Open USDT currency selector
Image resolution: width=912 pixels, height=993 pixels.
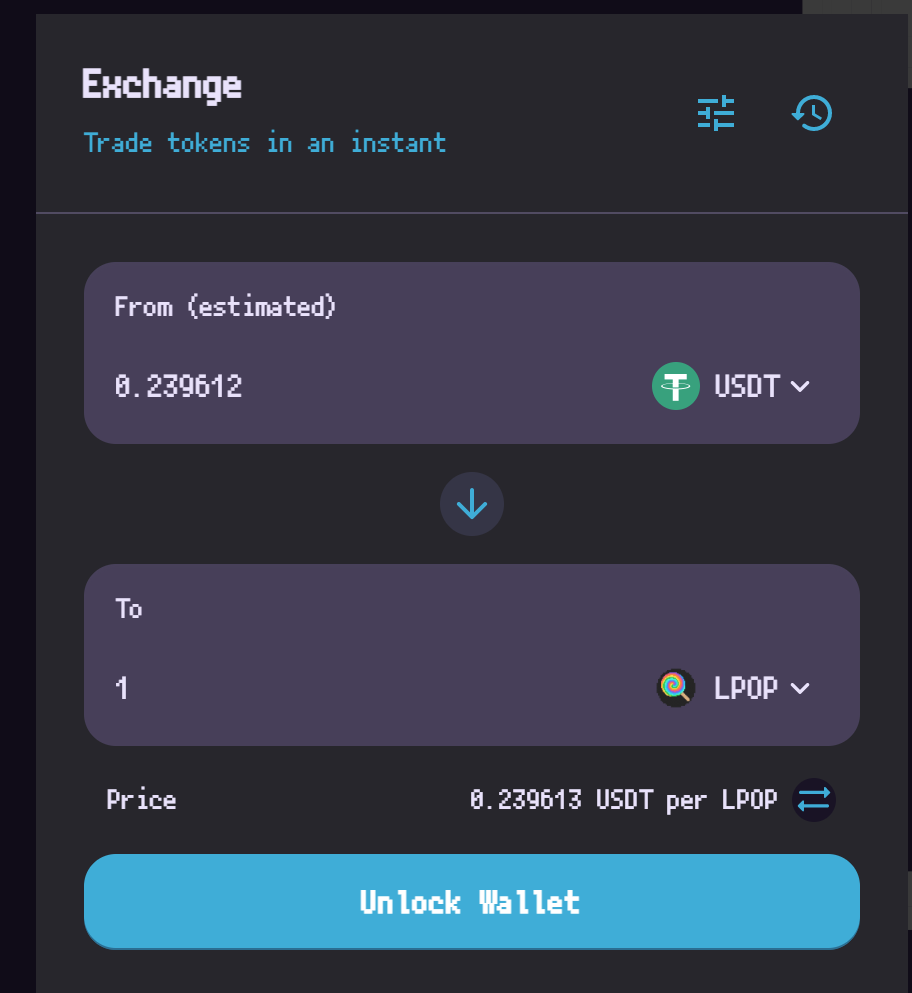click(x=732, y=386)
